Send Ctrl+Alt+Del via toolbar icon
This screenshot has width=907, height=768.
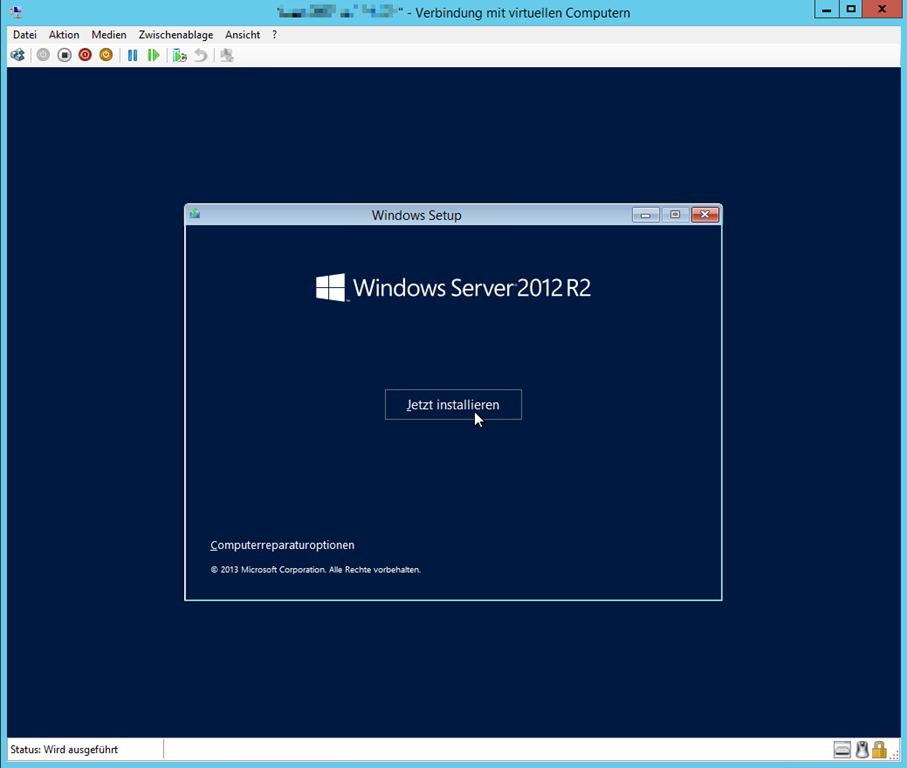point(18,55)
